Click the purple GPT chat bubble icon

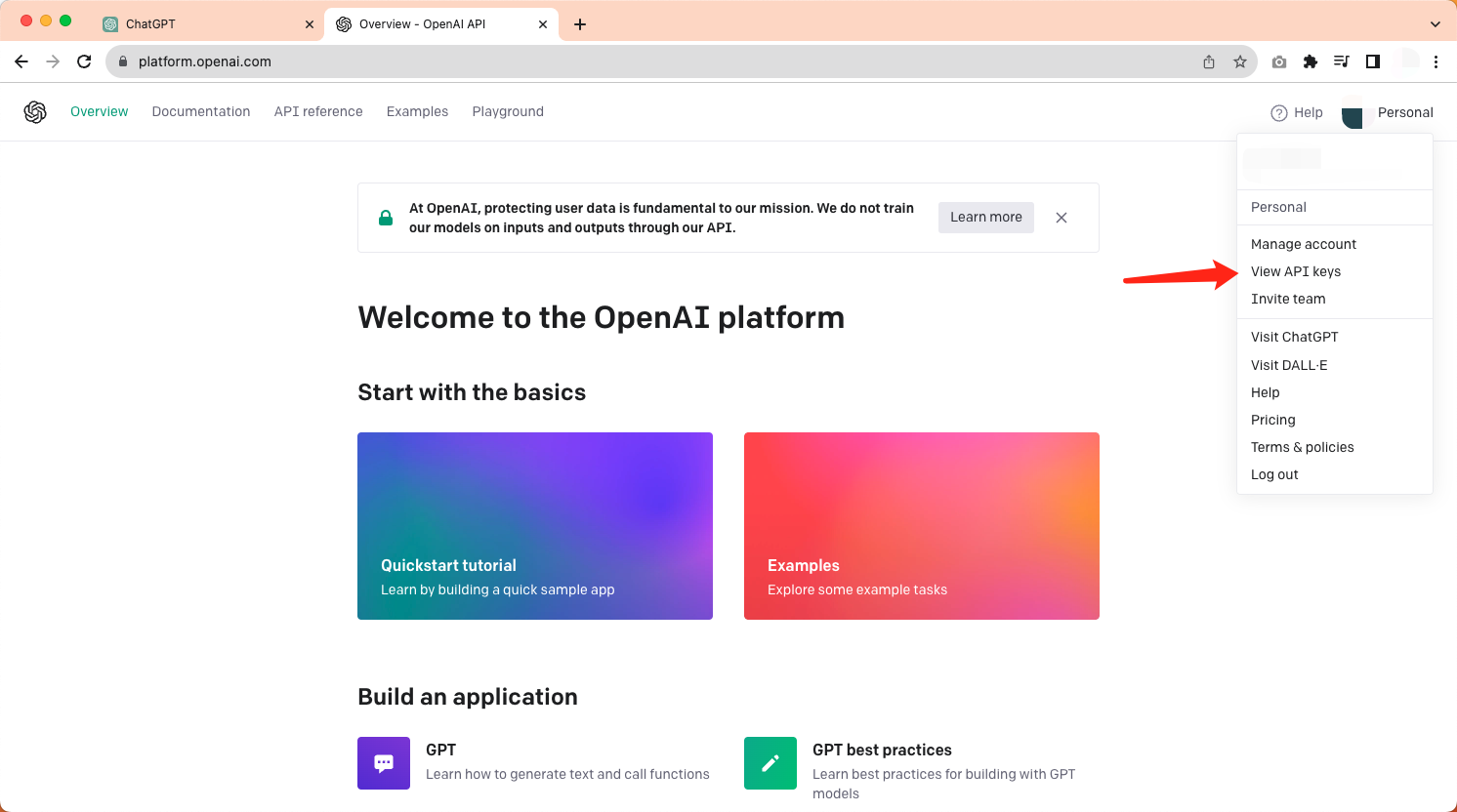384,763
